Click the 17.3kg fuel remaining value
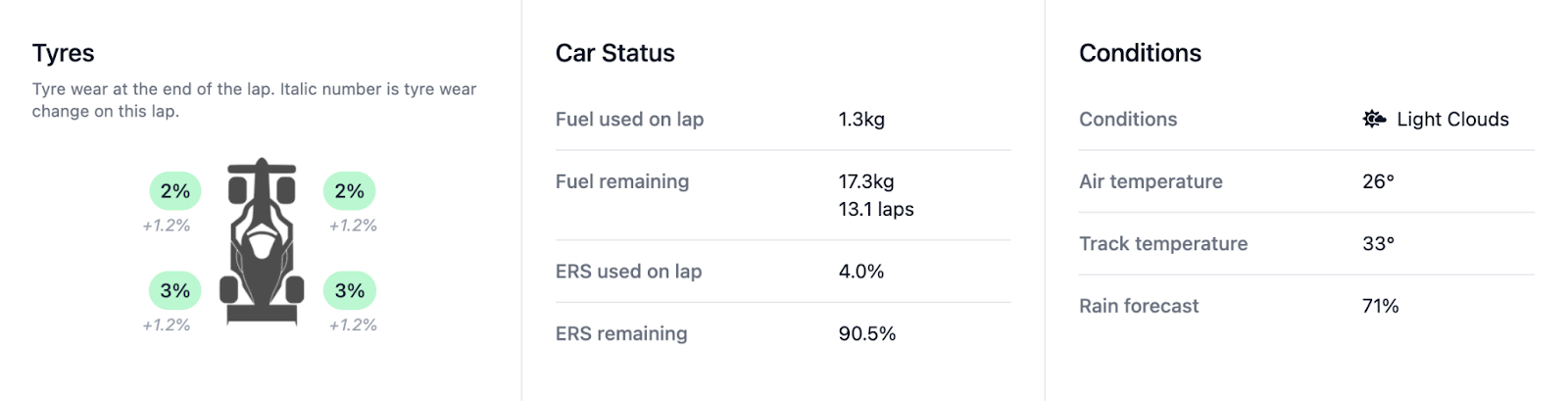This screenshot has height=401, width=1568. [x=866, y=181]
